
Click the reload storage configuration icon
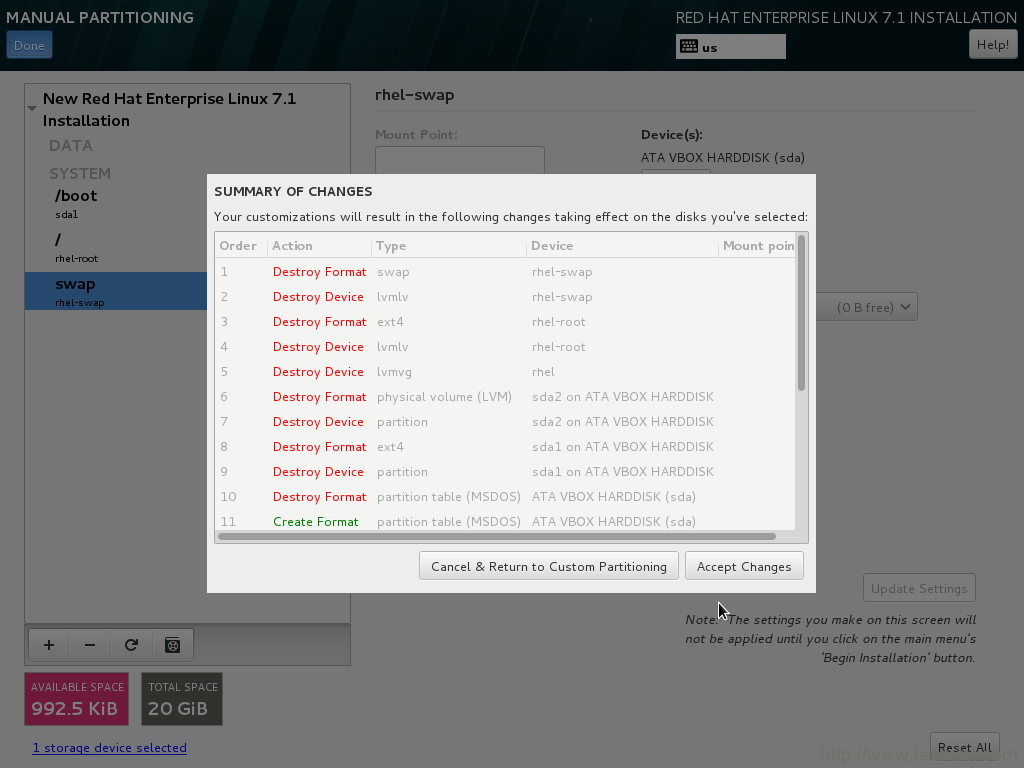pos(131,645)
